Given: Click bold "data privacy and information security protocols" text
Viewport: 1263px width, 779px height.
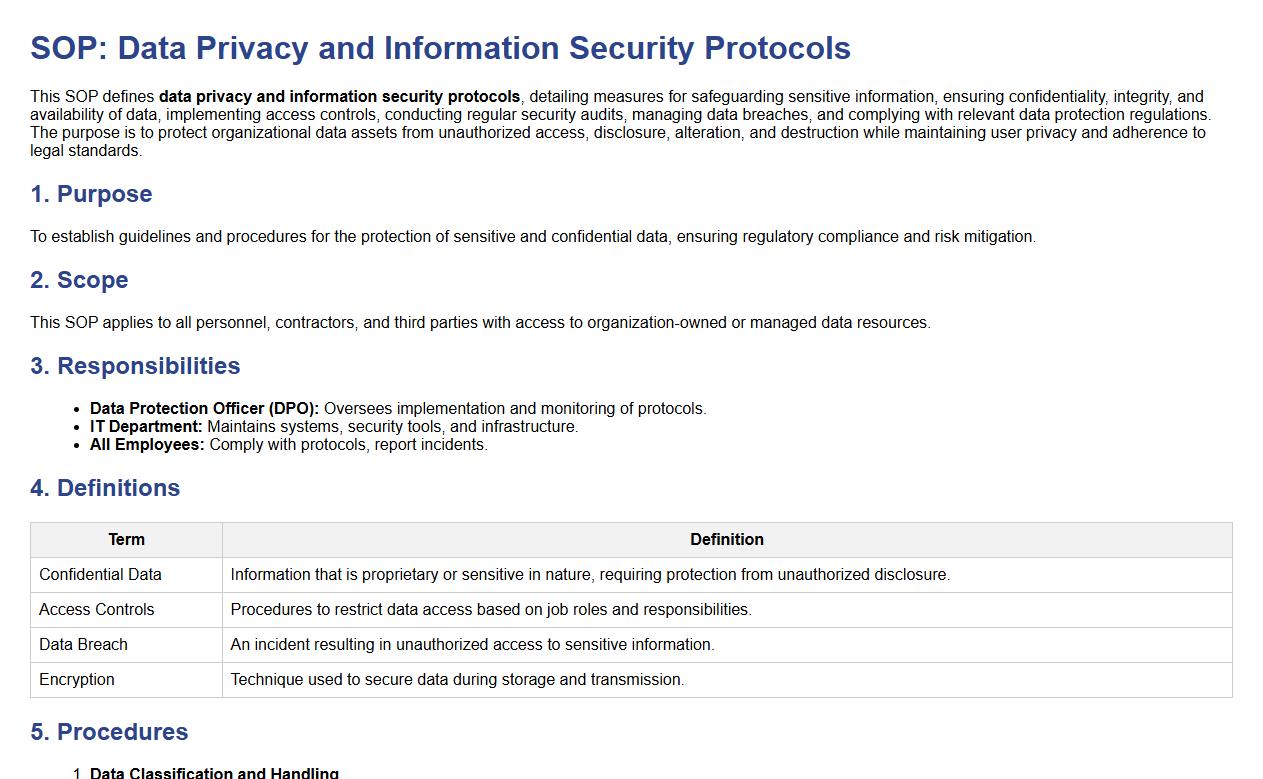Looking at the screenshot, I should pyautogui.click(x=339, y=97).
